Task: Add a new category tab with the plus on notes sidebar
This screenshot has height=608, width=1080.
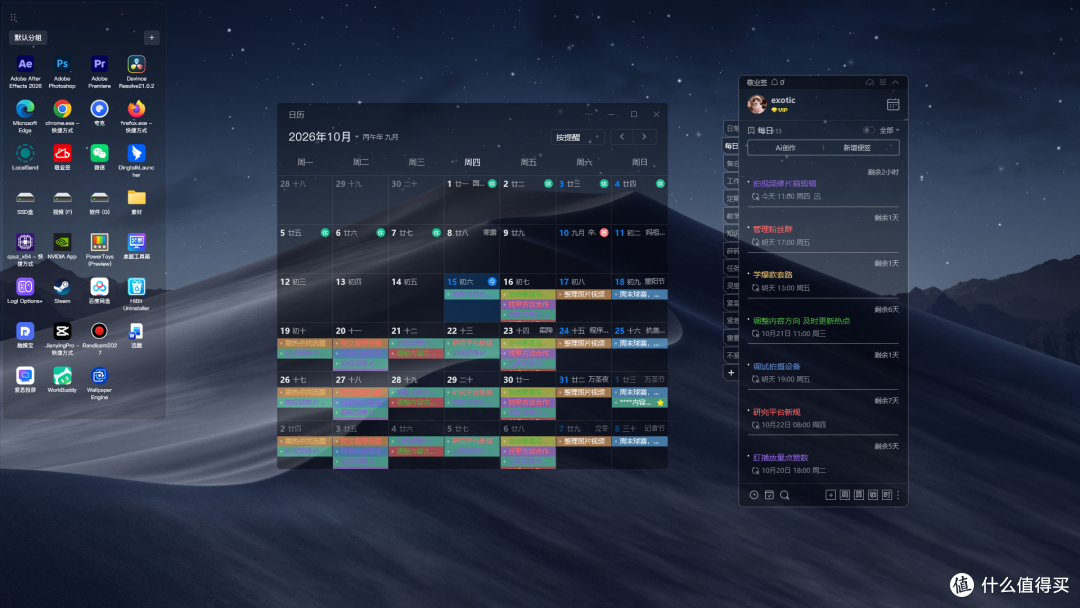Action: click(731, 373)
